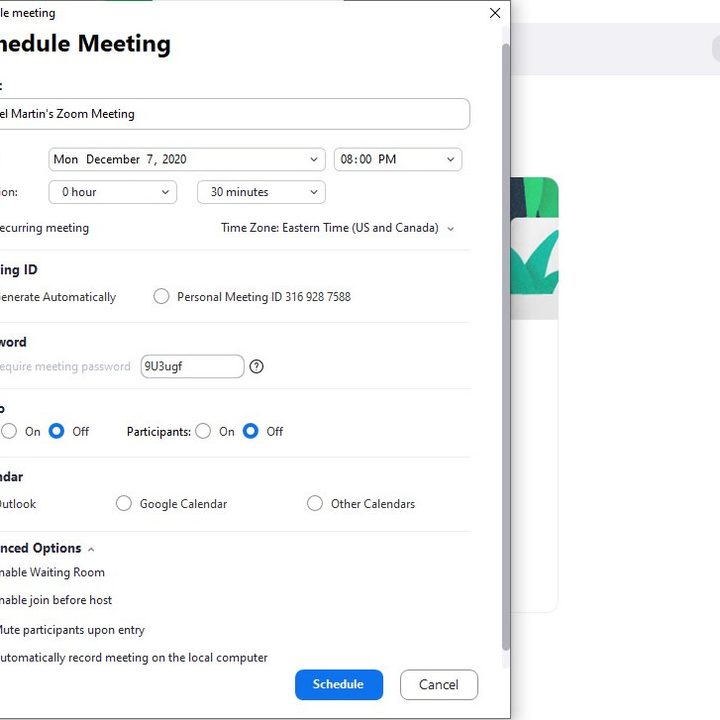
Task: Close the Schedule Meeting dialog
Action: [495, 13]
